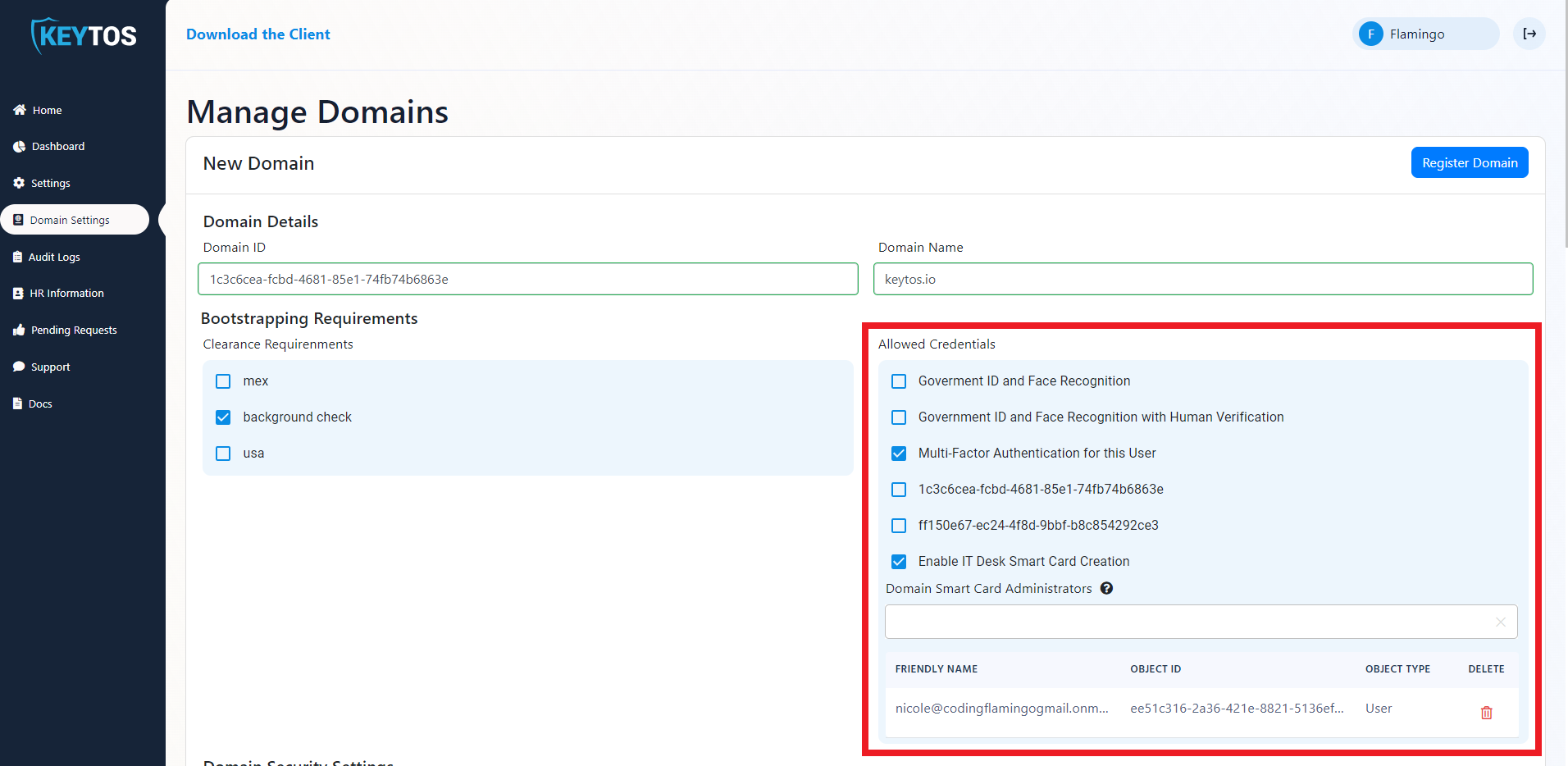The width and height of the screenshot is (1568, 766).
Task: Click the Settings gear icon
Action: click(x=19, y=183)
